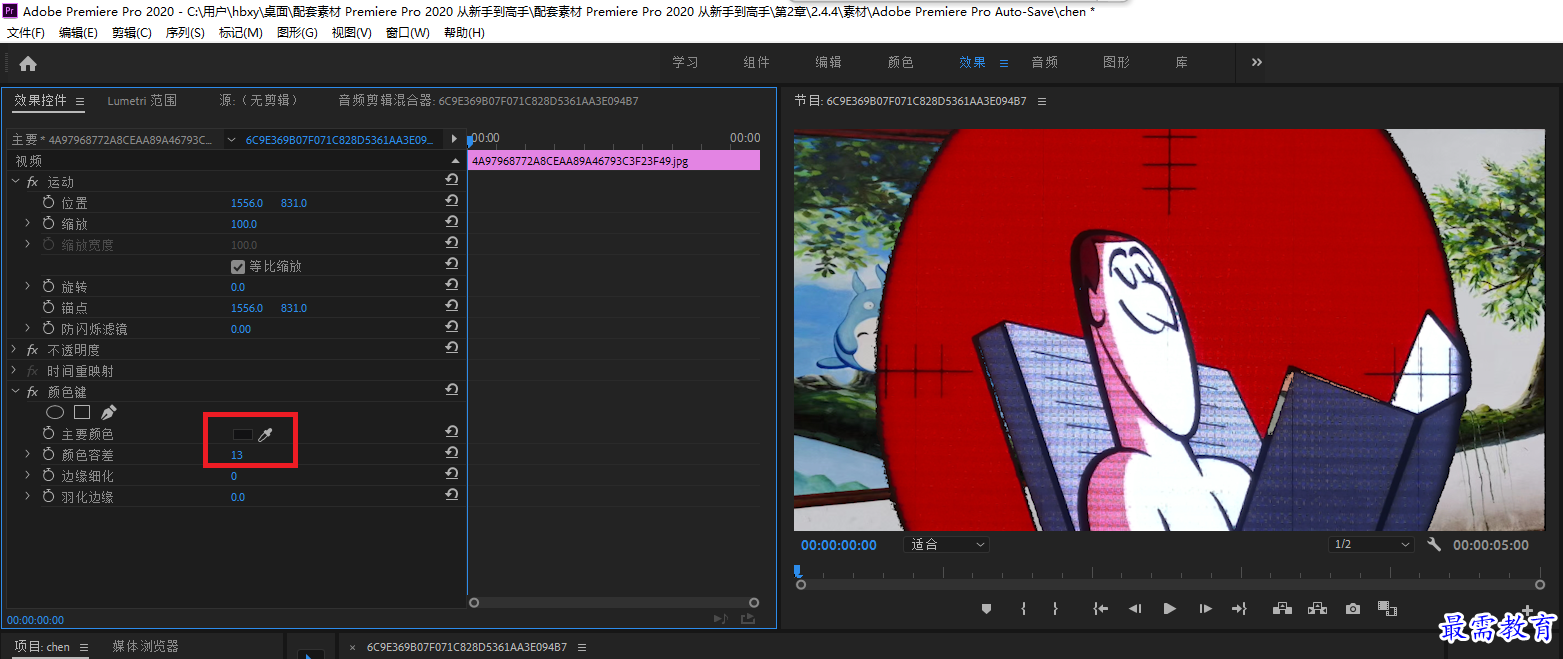
Task: Collapse the 颜色键 effect group
Action: 15,391
